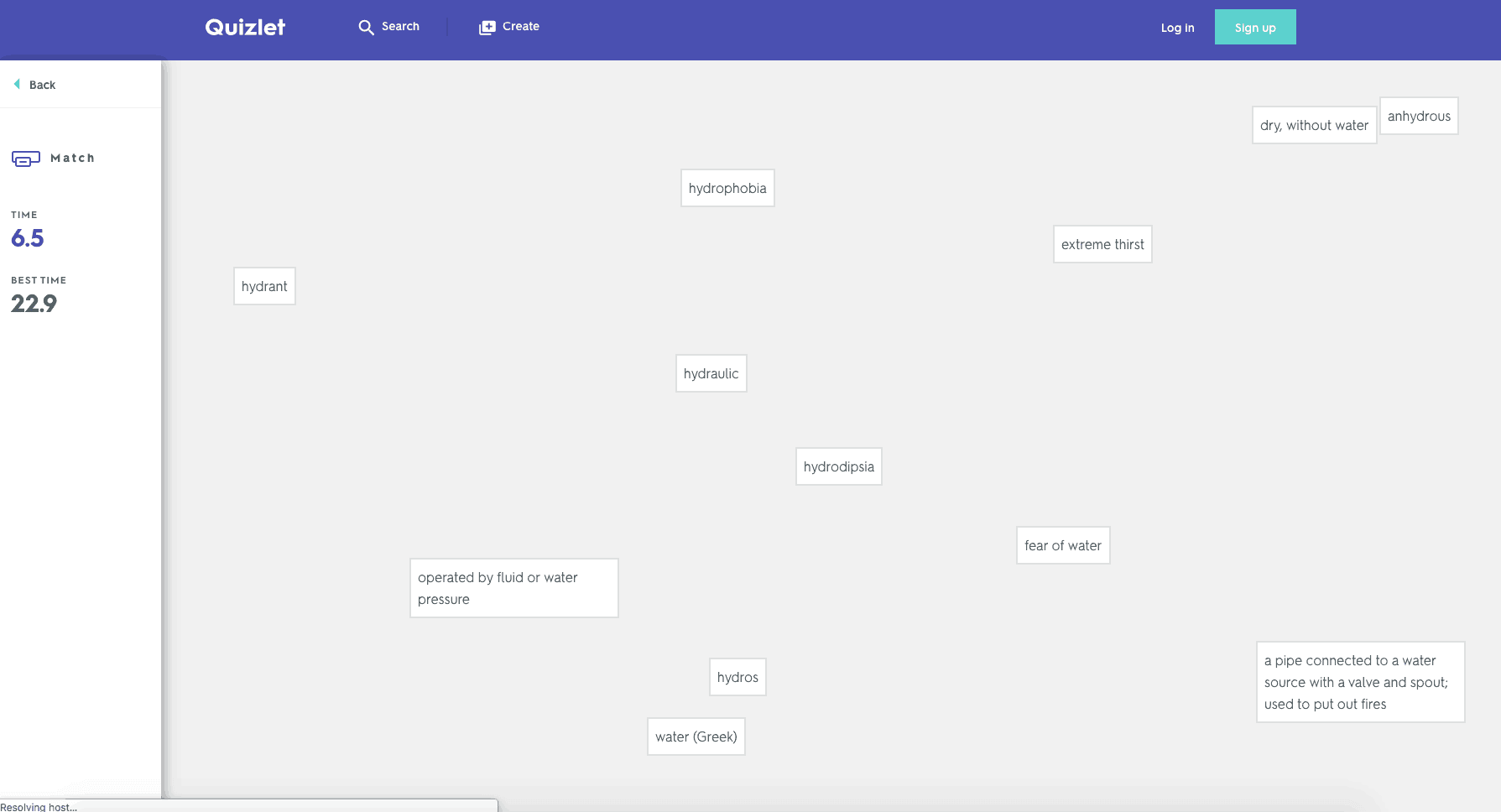Viewport: 1501px width, 812px height.
Task: Open Log in link
Action: click(x=1177, y=28)
